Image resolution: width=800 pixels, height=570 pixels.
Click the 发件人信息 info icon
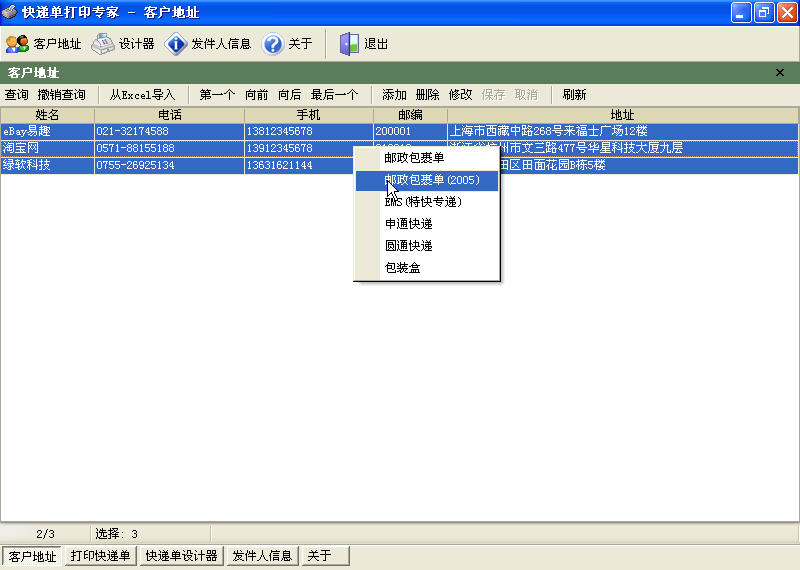click(176, 44)
